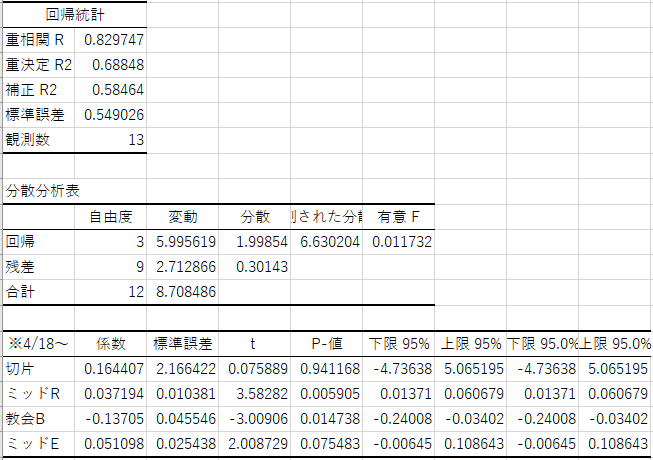Select 0.108643 under the 上限 95% column
Image resolution: width=653 pixels, height=460 pixels.
pos(471,444)
